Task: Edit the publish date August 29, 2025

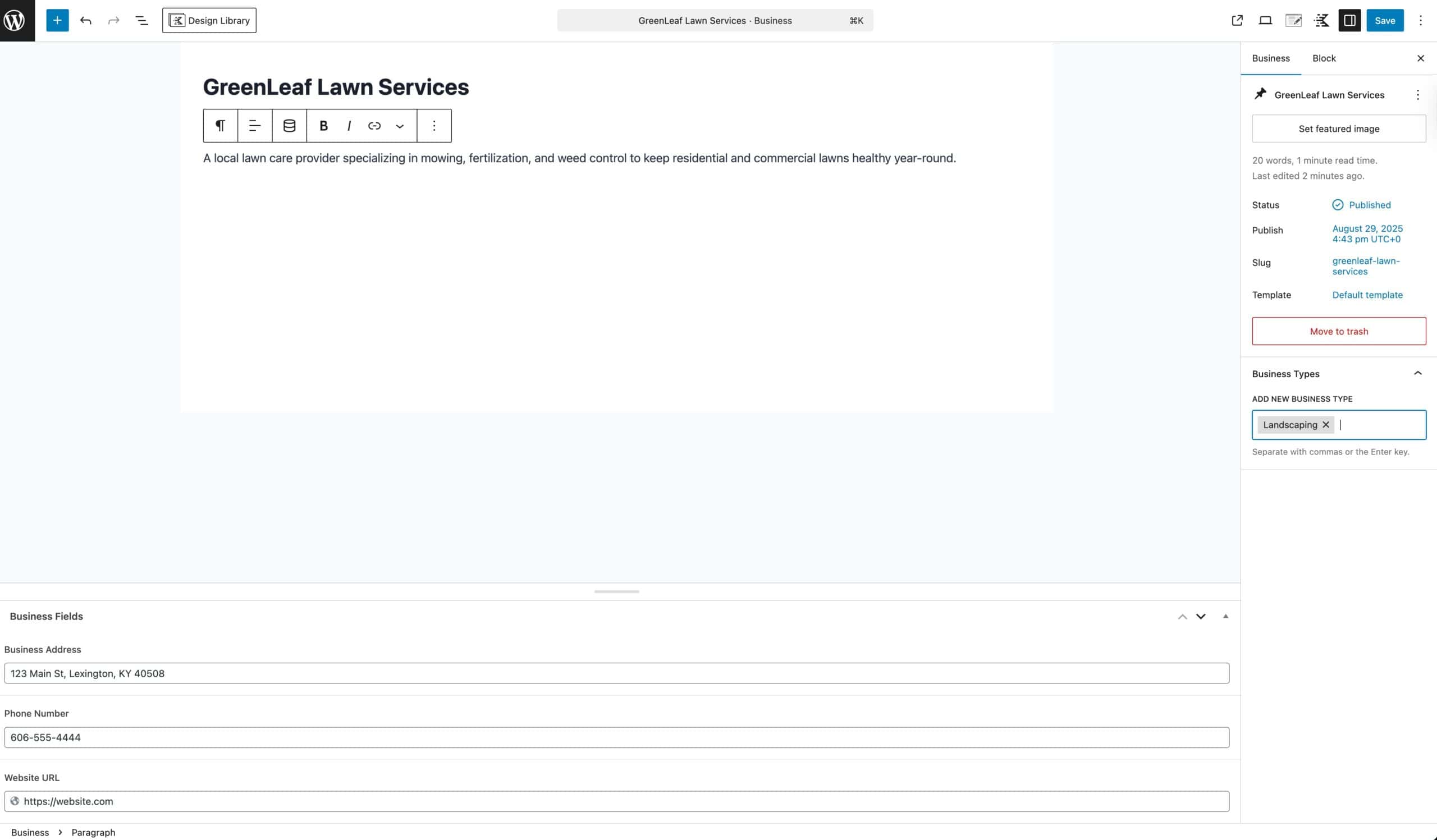Action: coord(1367,233)
